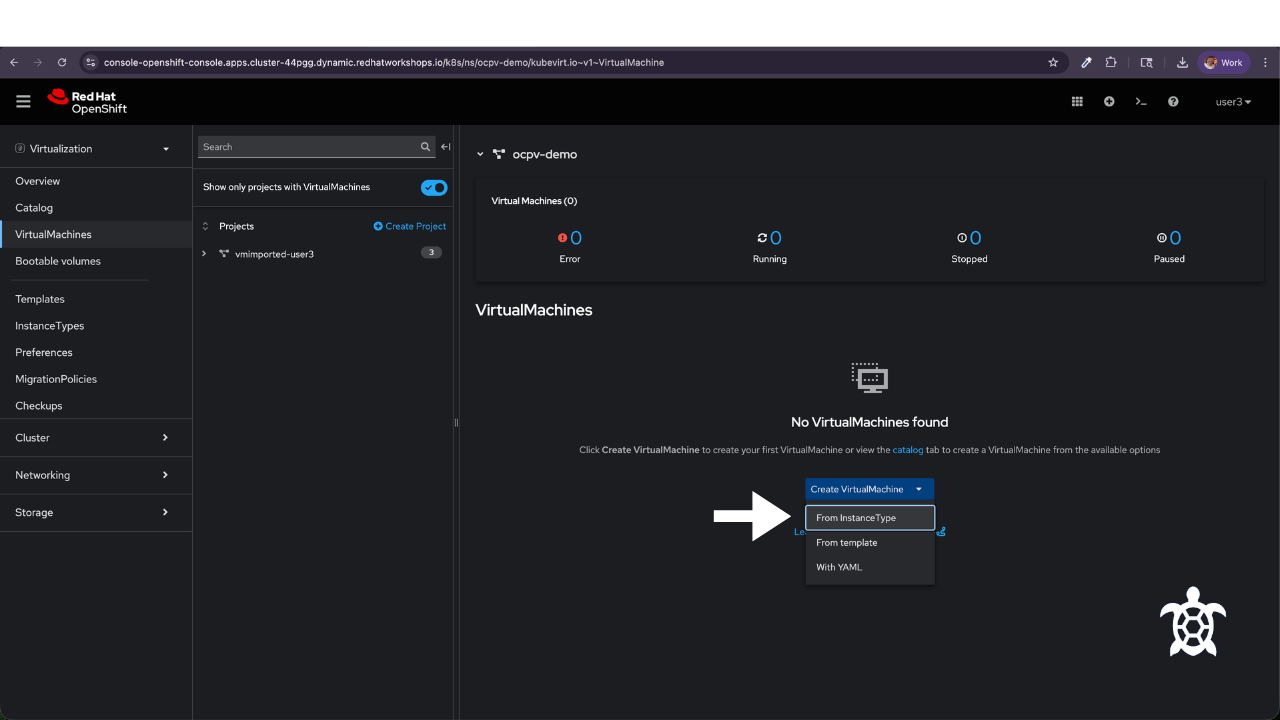The image size is (1280, 720).
Task: Click the browser address bar URL
Action: (x=384, y=62)
